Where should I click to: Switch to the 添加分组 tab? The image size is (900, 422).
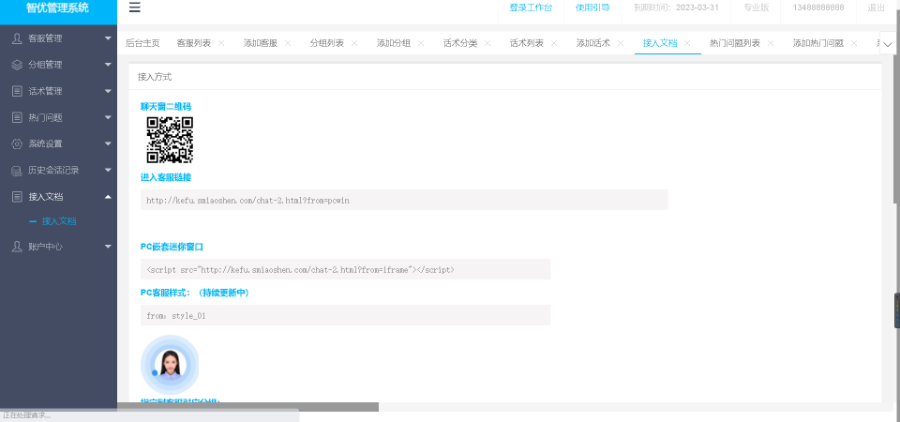coord(393,43)
